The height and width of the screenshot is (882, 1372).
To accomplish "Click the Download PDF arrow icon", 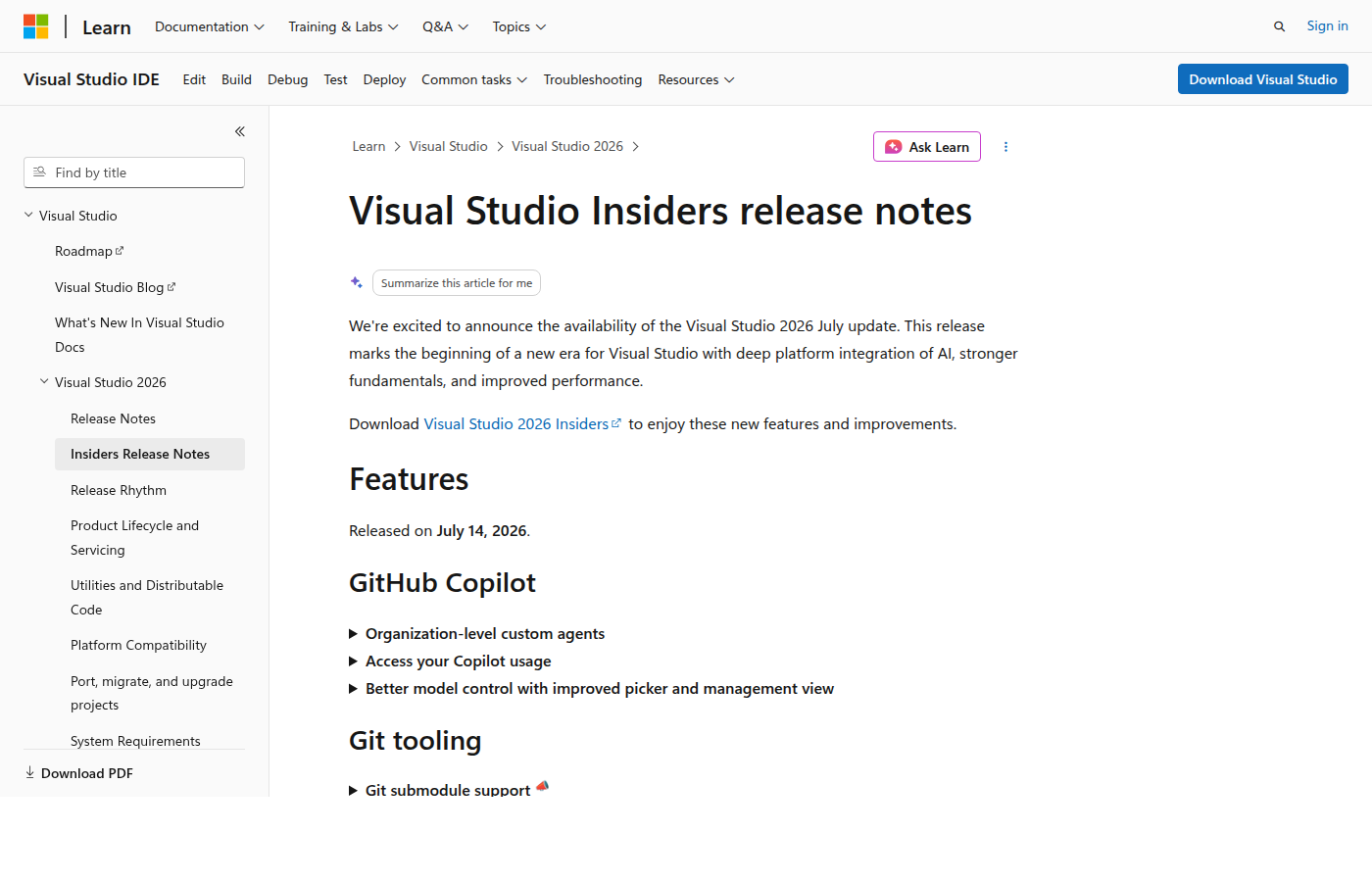I will point(29,772).
